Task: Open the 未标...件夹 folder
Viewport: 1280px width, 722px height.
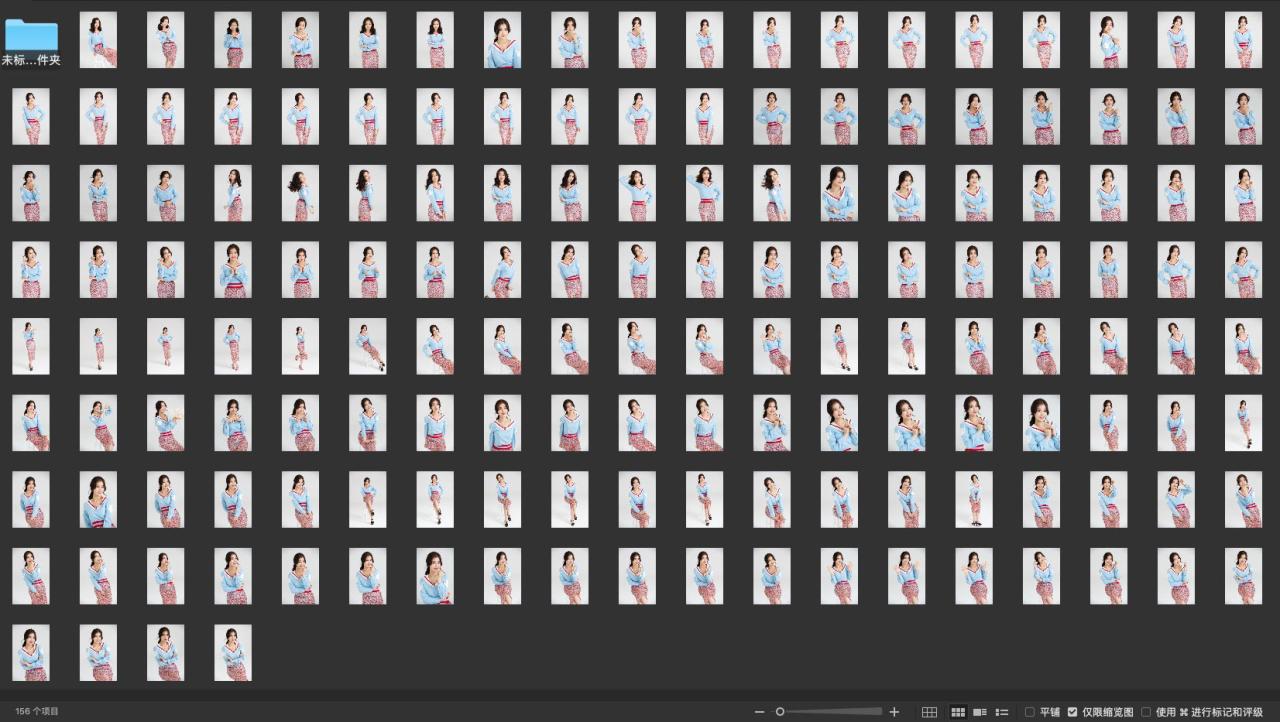Action: (x=31, y=38)
